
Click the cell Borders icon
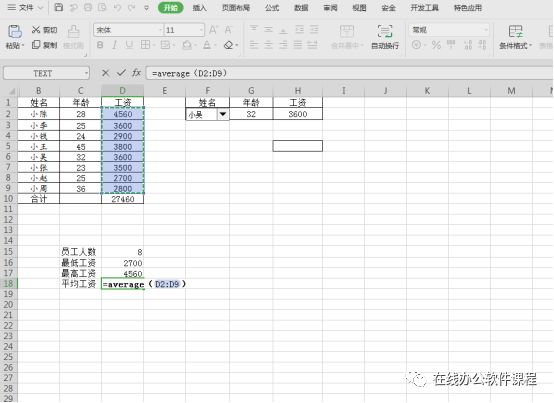[145, 45]
